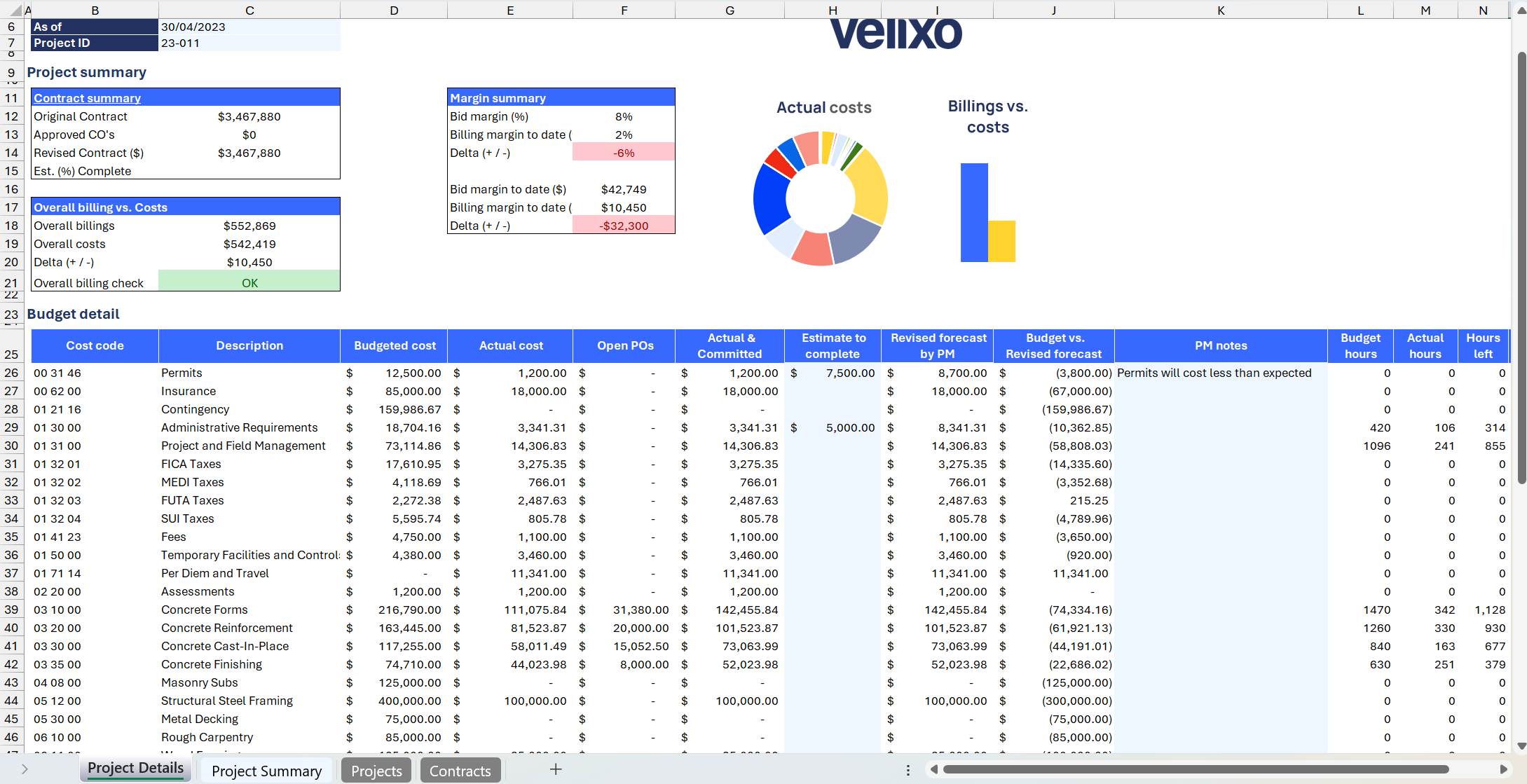Click the horizontal scrollbar left arrow
Screen dimensions: 1527x784
[933, 769]
